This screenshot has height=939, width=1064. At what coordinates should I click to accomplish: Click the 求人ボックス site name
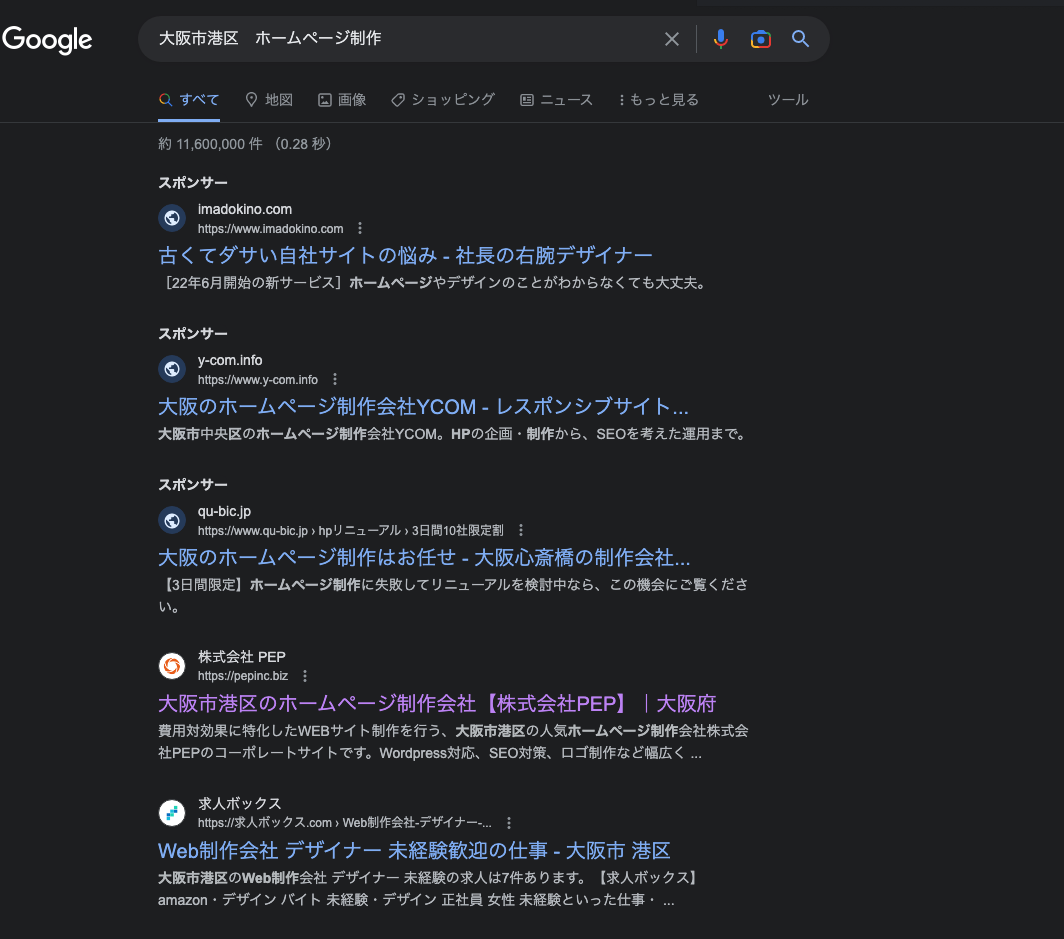[x=240, y=803]
